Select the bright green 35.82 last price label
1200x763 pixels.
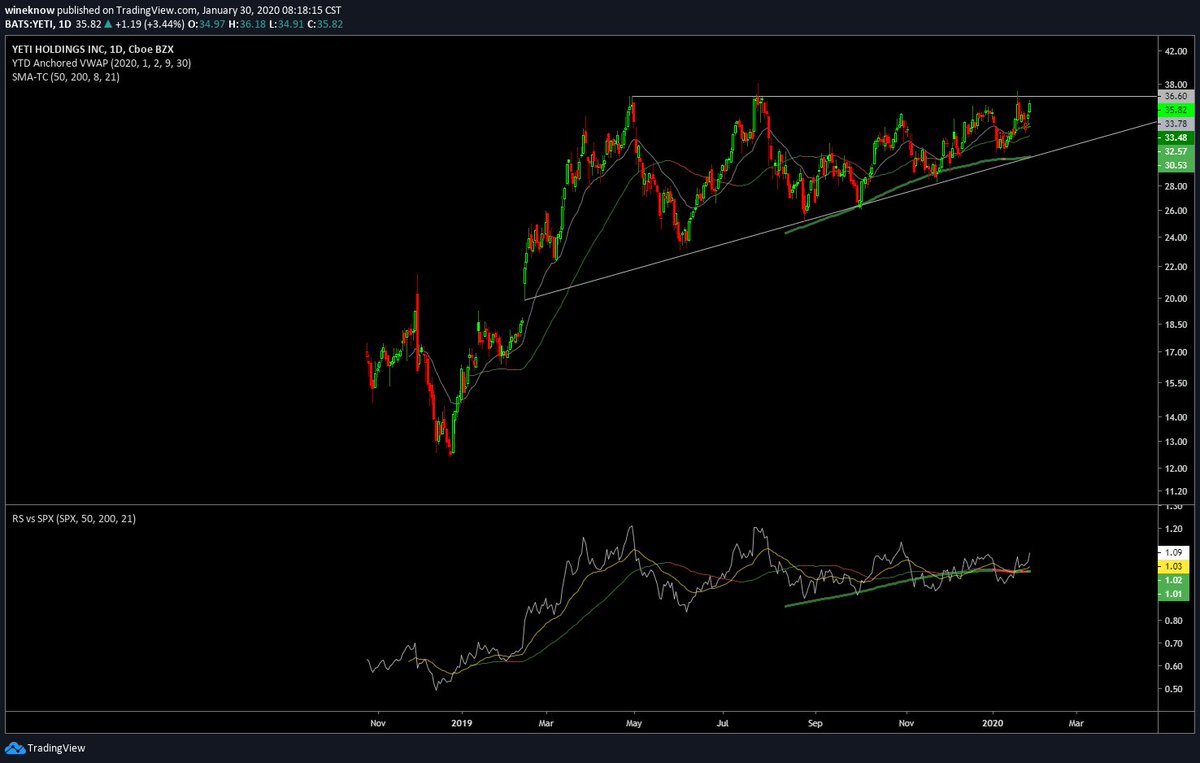[1174, 110]
